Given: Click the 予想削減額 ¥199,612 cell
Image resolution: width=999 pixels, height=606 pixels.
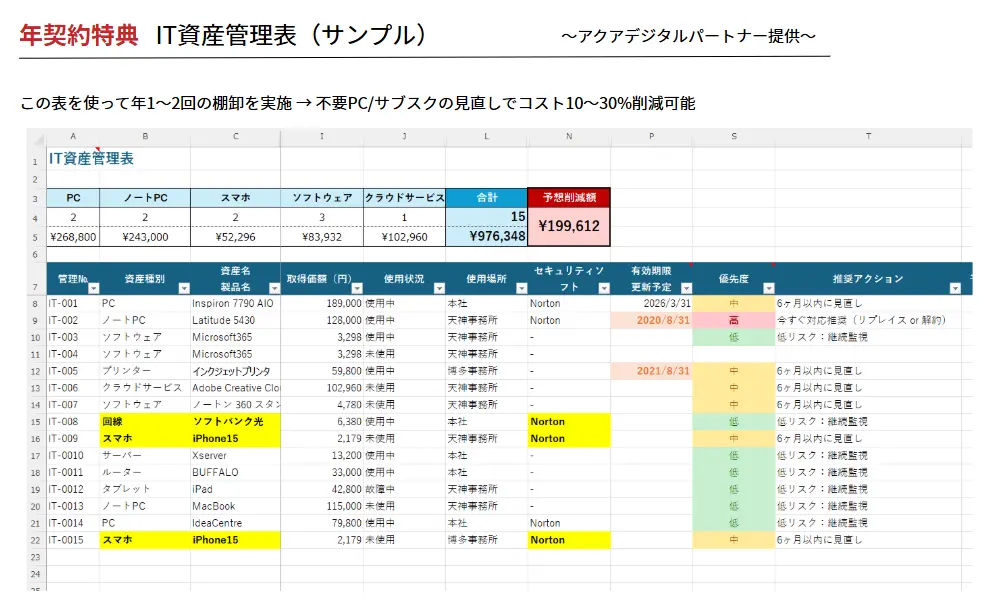Looking at the screenshot, I should [x=569, y=226].
